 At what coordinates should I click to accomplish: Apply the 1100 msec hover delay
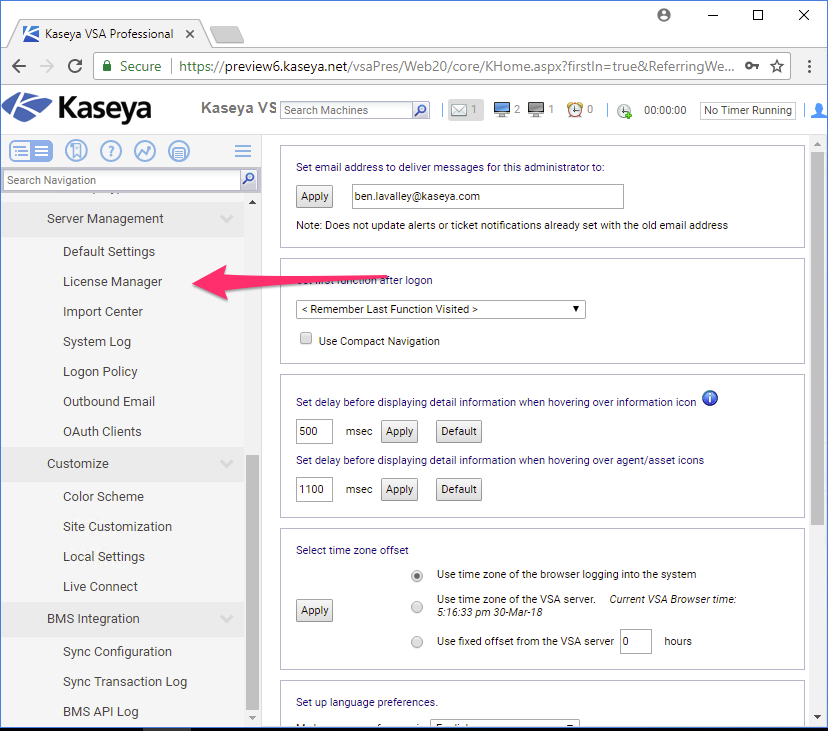(399, 490)
